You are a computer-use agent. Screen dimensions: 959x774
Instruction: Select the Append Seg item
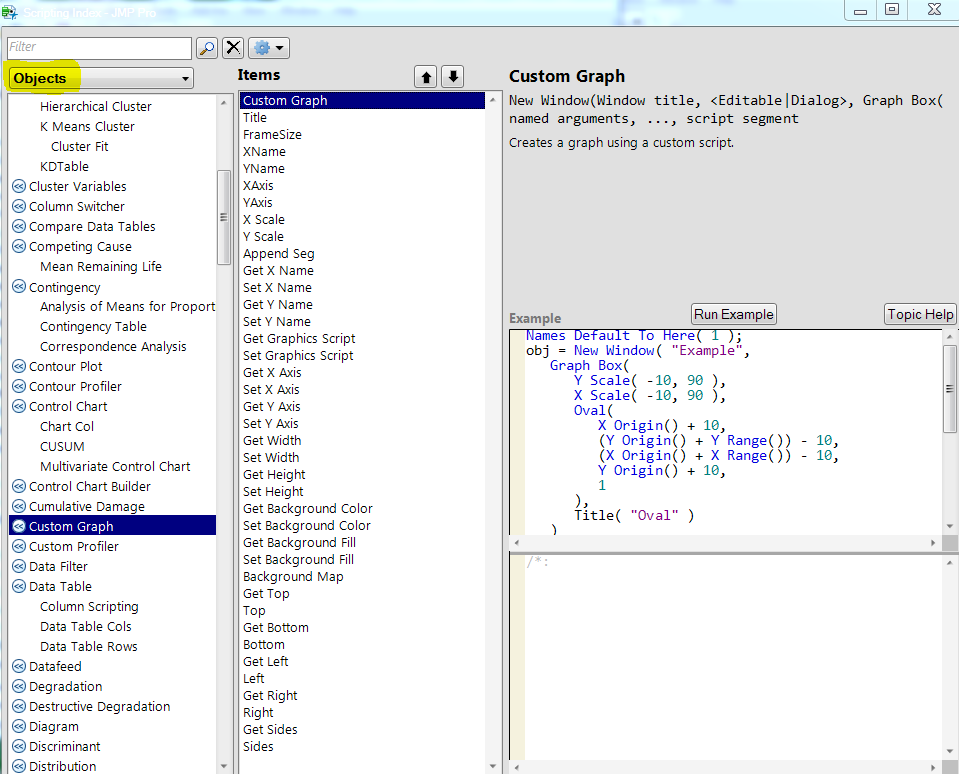point(279,254)
